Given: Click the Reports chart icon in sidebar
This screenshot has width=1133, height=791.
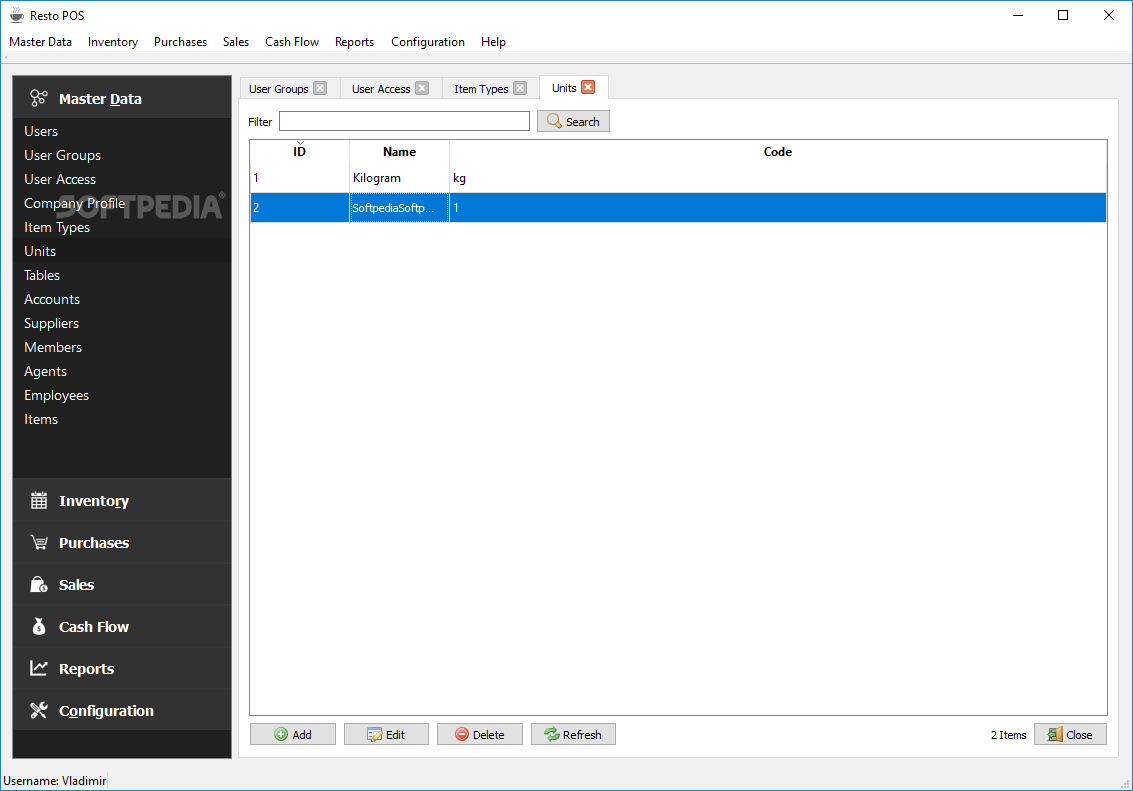Looking at the screenshot, I should (x=39, y=667).
